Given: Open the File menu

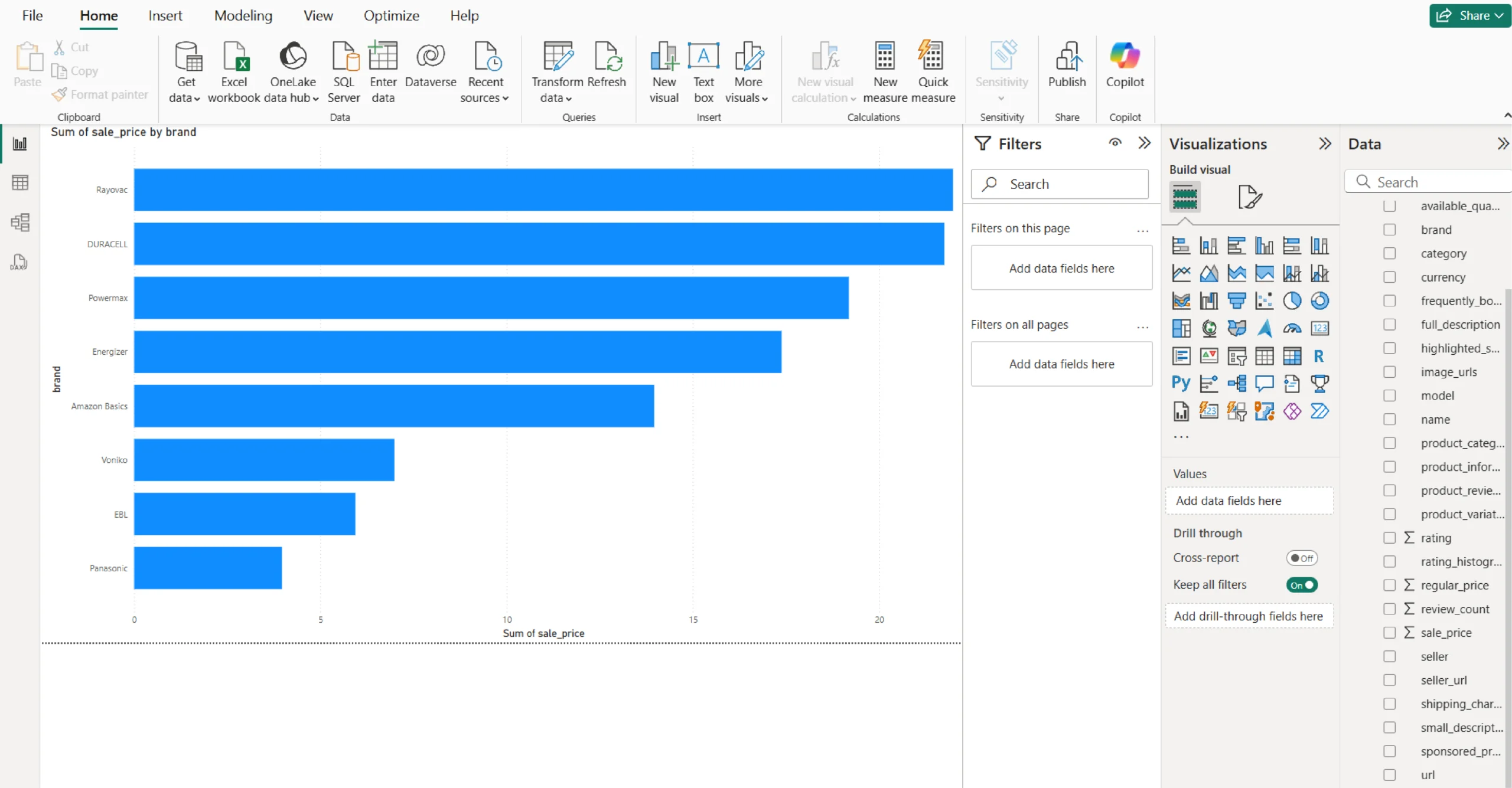Looking at the screenshot, I should 32,15.
